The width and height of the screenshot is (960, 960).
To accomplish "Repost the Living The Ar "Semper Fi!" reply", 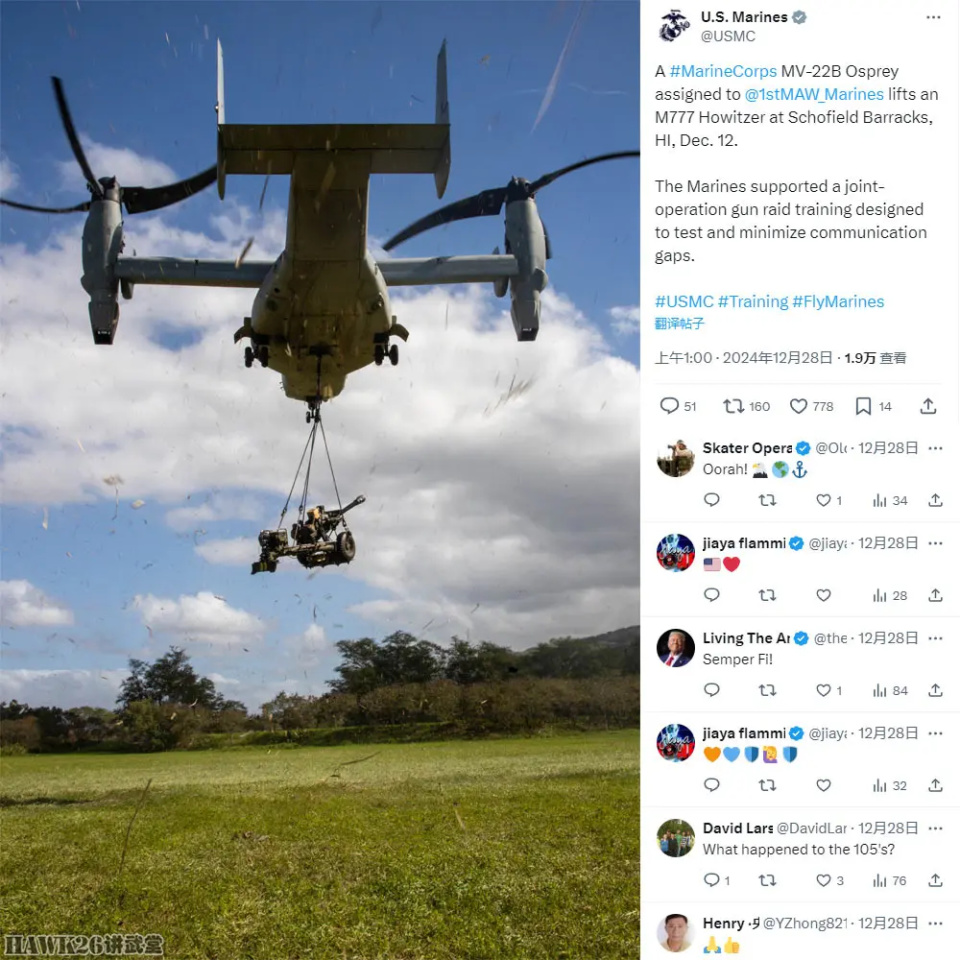I will point(767,691).
